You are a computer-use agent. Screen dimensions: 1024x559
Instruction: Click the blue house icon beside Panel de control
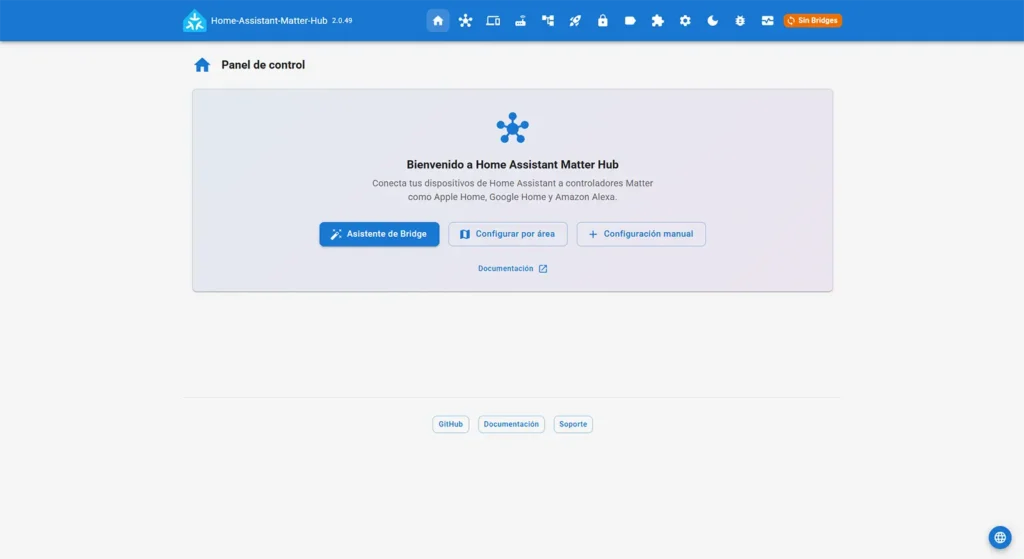202,65
